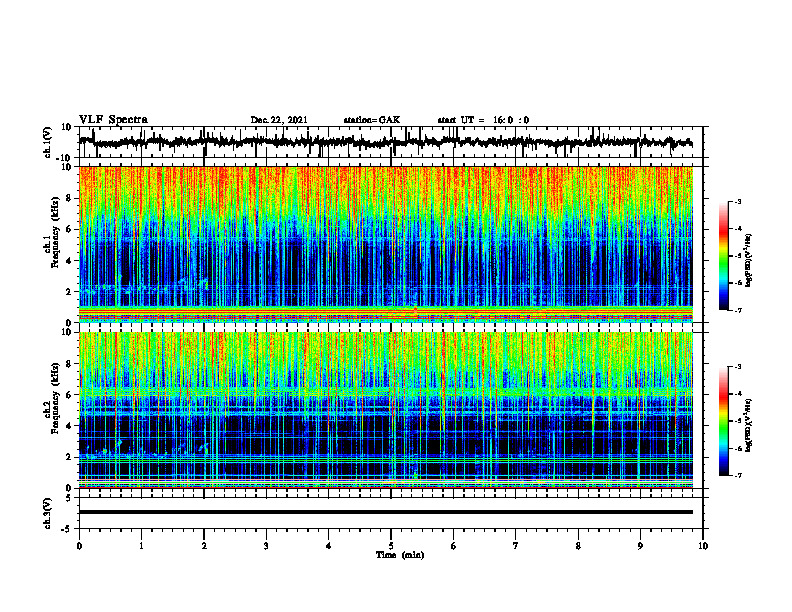This screenshot has height=612, width=792.
Task: Click the '2' kHz tick of ch.2 spectrogram
Action: (x=69, y=457)
